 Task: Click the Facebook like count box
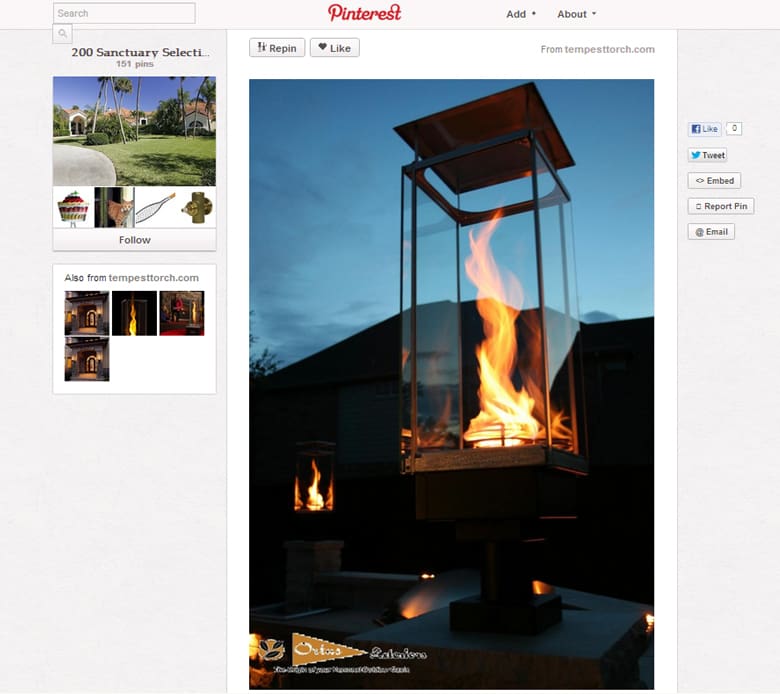click(x=734, y=128)
